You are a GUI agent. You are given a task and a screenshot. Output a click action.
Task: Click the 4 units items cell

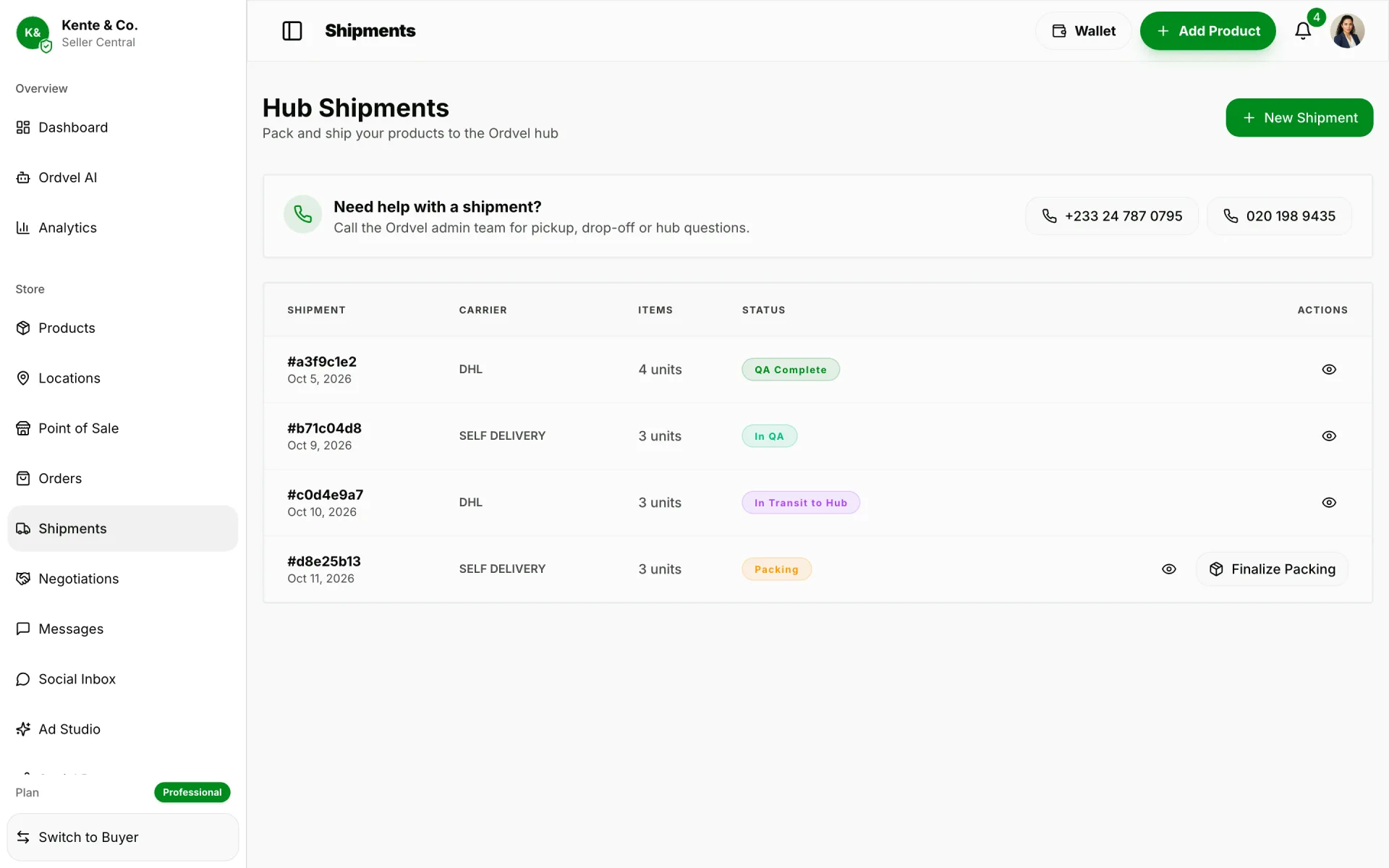click(660, 370)
